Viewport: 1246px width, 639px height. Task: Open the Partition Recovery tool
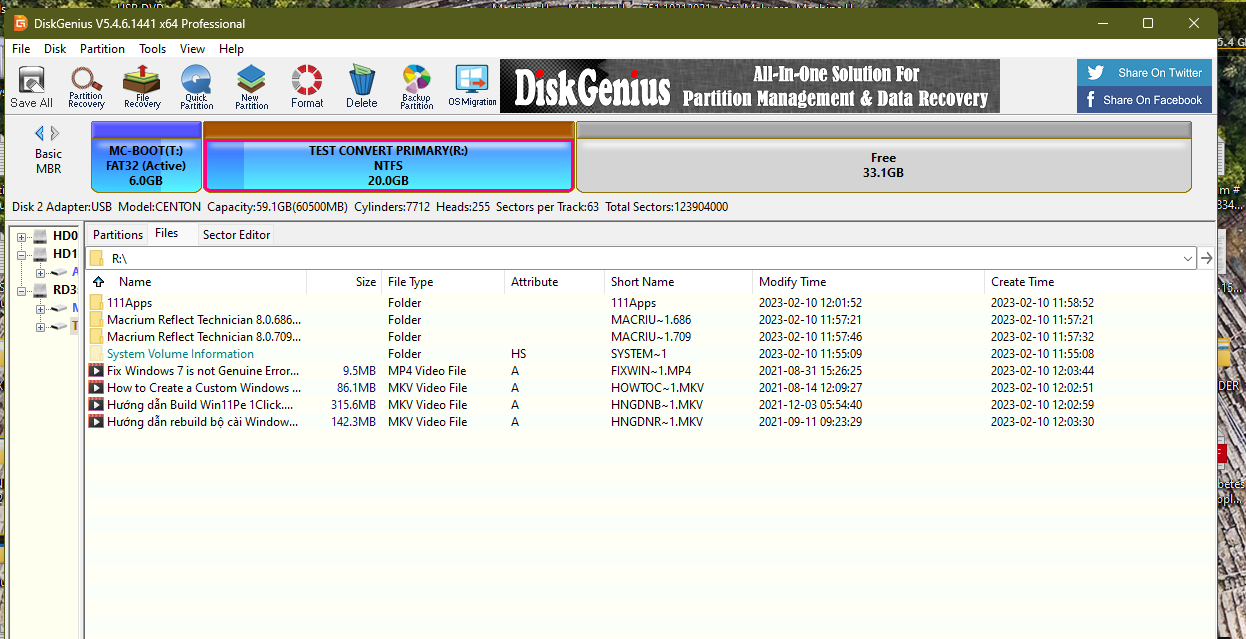click(86, 87)
